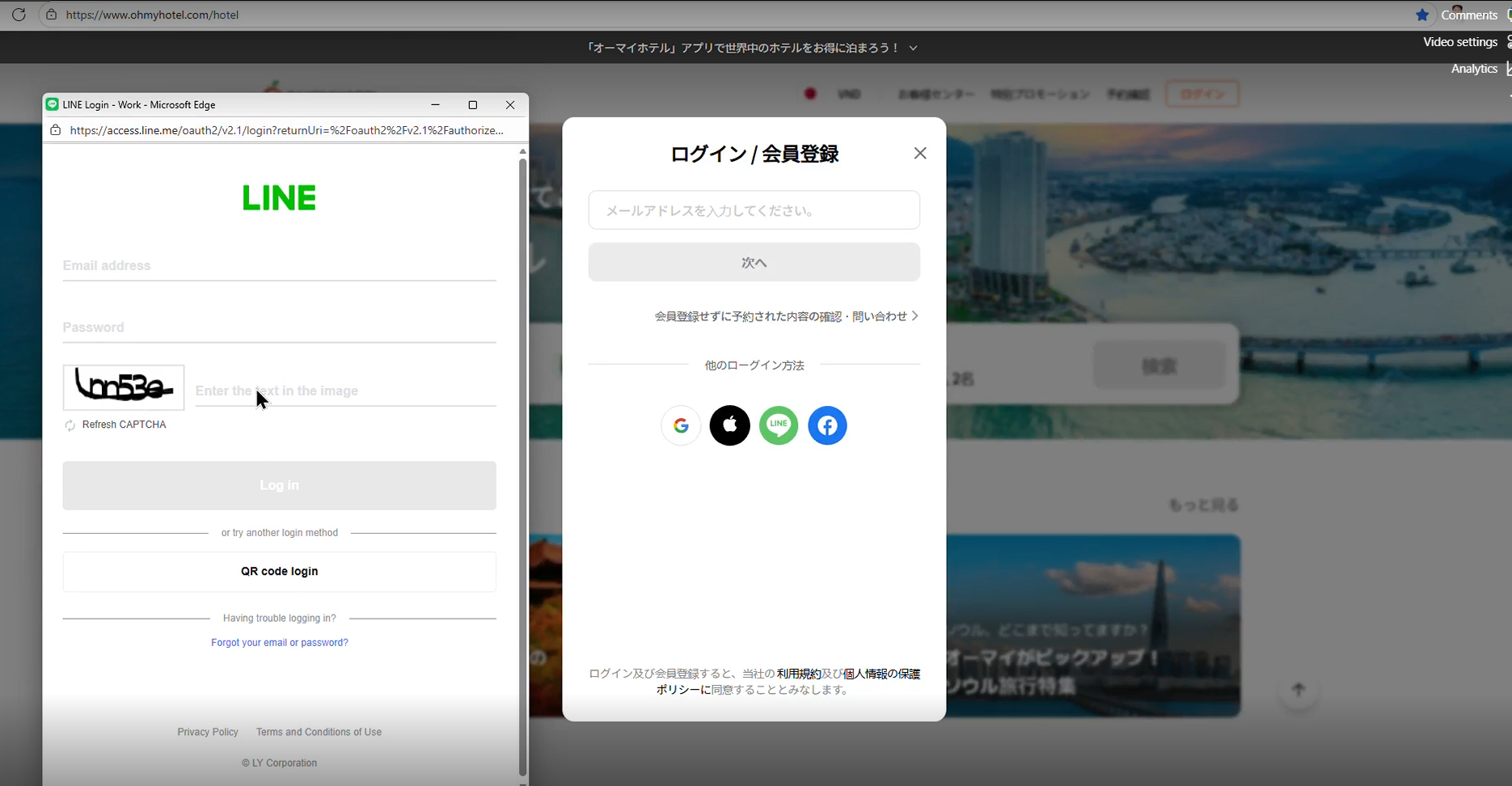Click the green LINE login icon
Screen dimensions: 1512x786
coord(779,425)
